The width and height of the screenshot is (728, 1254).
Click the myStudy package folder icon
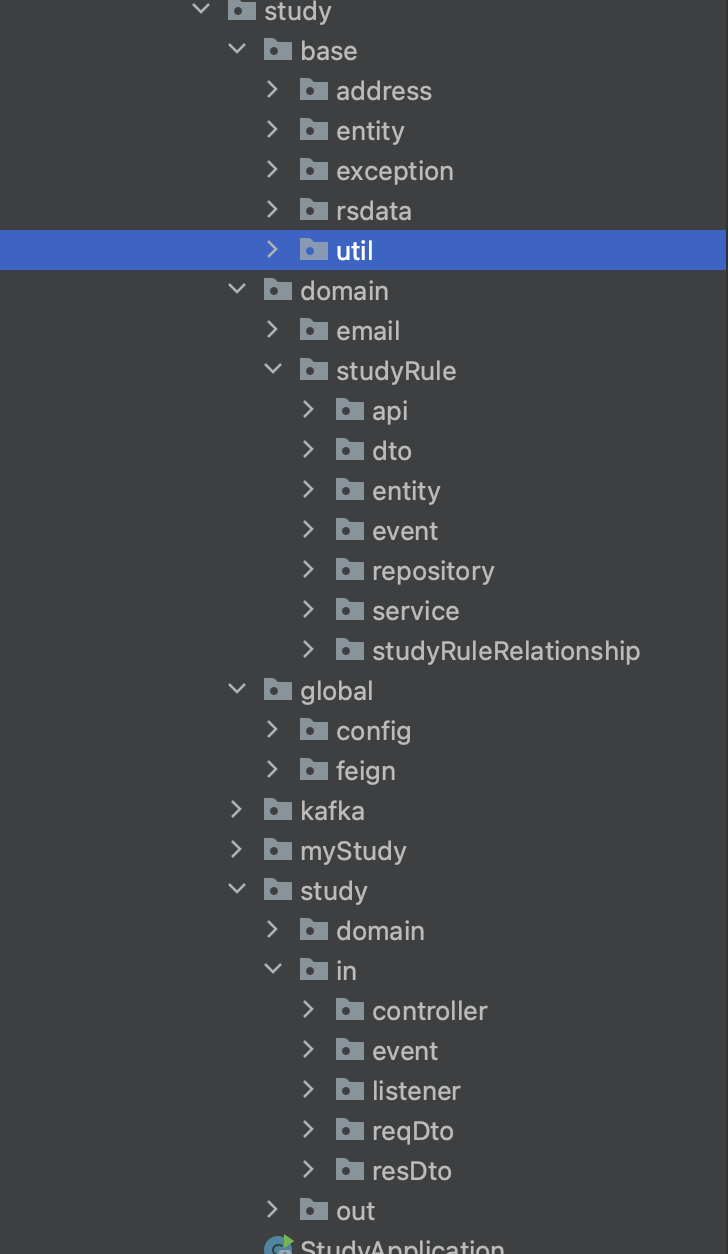(x=277, y=849)
